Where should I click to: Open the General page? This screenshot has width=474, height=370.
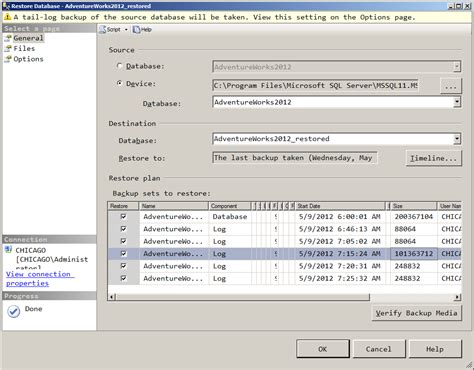(x=28, y=38)
